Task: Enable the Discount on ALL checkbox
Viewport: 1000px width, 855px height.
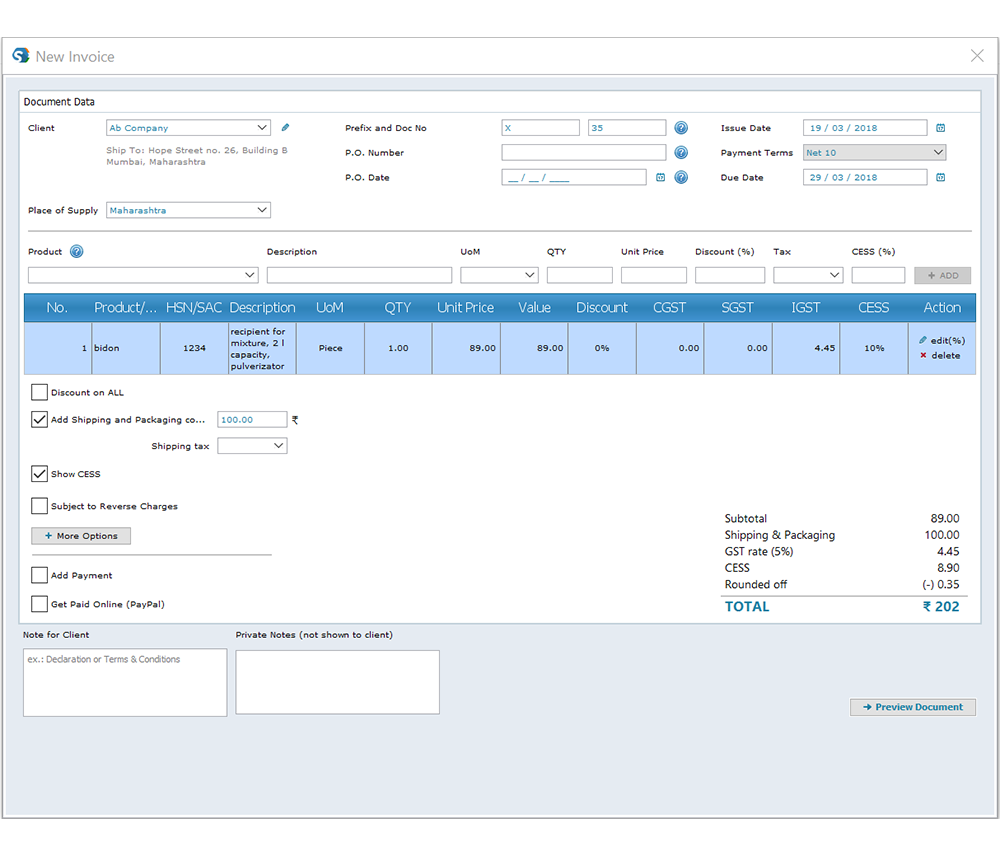Action: (40, 393)
